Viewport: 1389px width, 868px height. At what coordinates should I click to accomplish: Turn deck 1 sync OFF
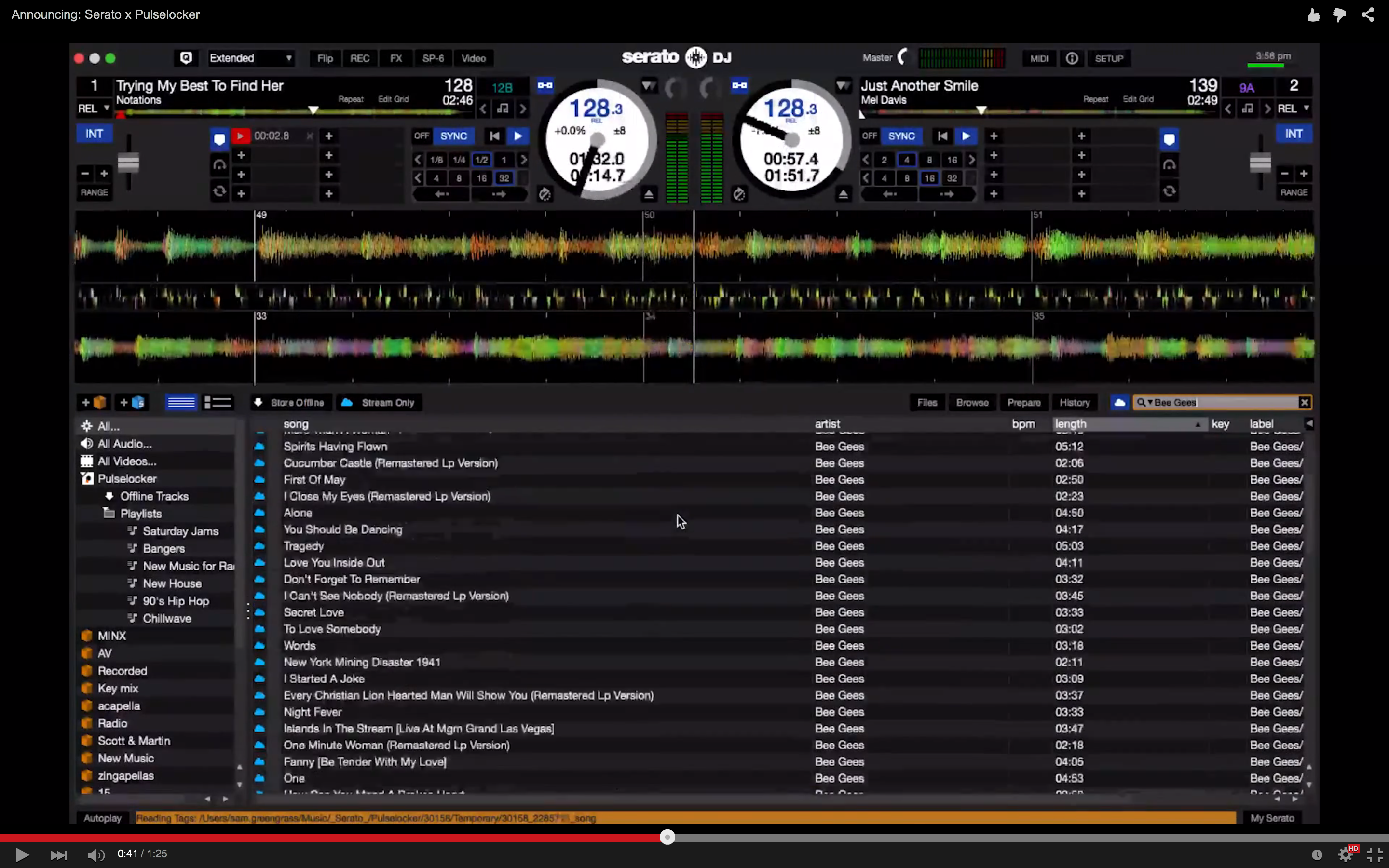[x=422, y=136]
